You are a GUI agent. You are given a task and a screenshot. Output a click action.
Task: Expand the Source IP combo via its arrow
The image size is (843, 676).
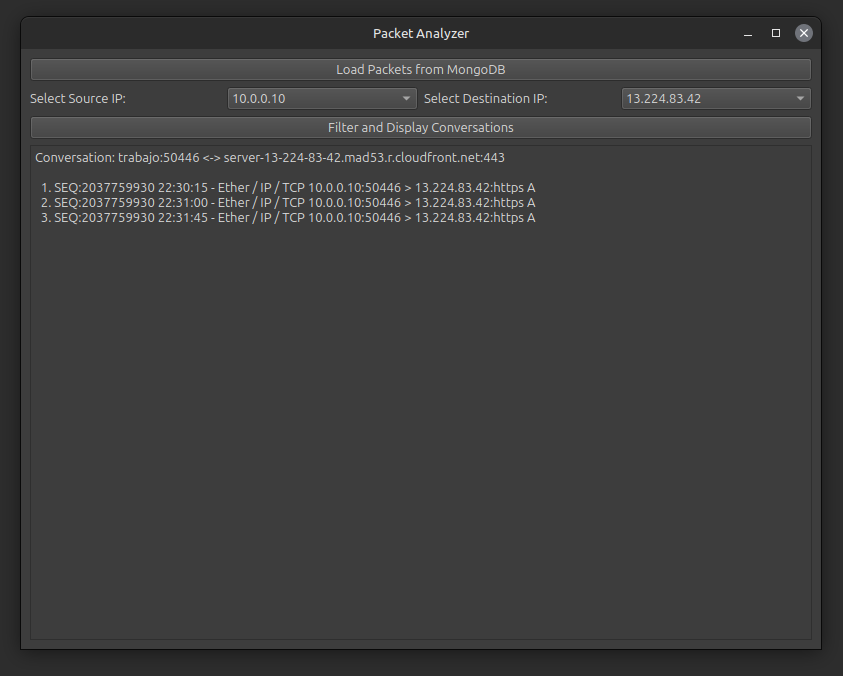click(405, 98)
